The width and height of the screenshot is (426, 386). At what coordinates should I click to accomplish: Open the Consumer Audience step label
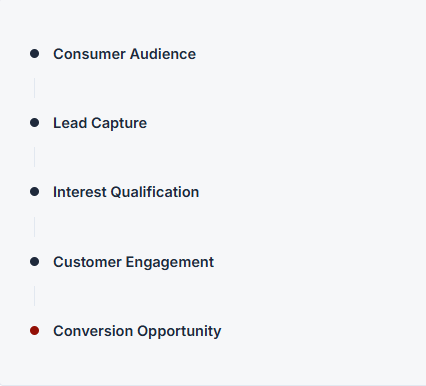[x=125, y=54]
